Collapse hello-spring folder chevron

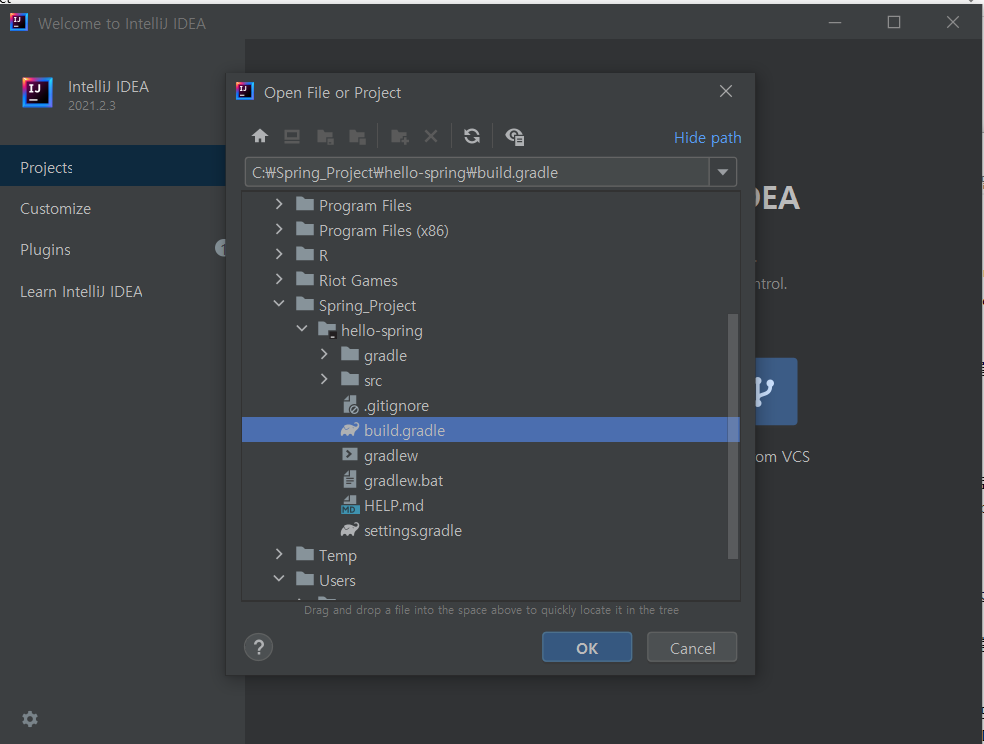point(302,329)
